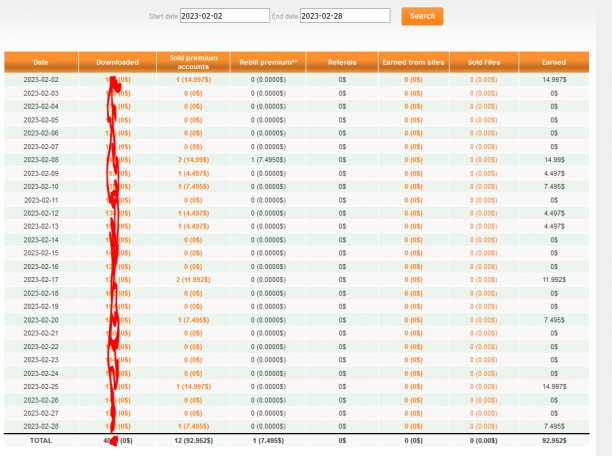Select the 2023-02-02 date cell

(x=41, y=80)
